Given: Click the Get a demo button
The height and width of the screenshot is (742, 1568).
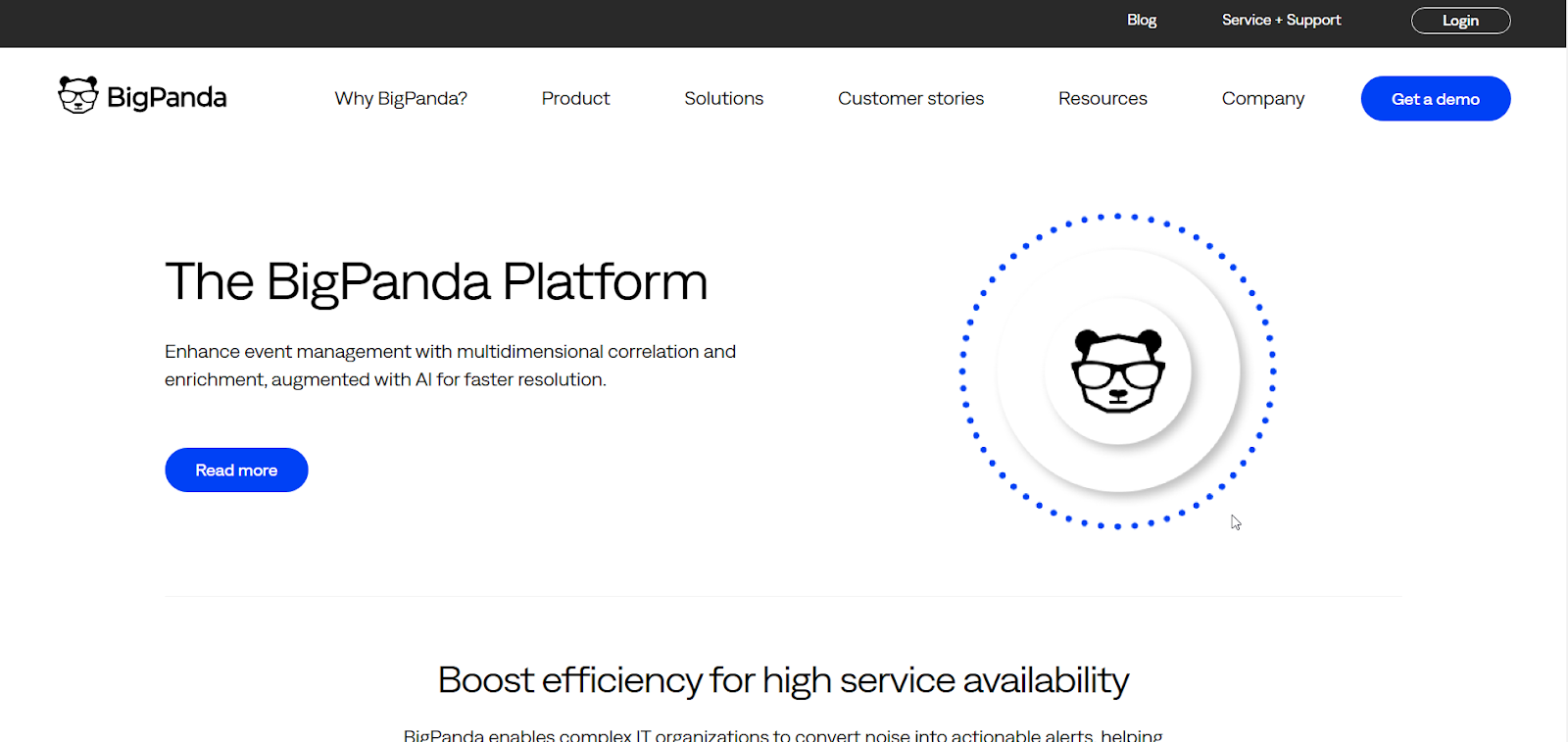Looking at the screenshot, I should pos(1436,98).
